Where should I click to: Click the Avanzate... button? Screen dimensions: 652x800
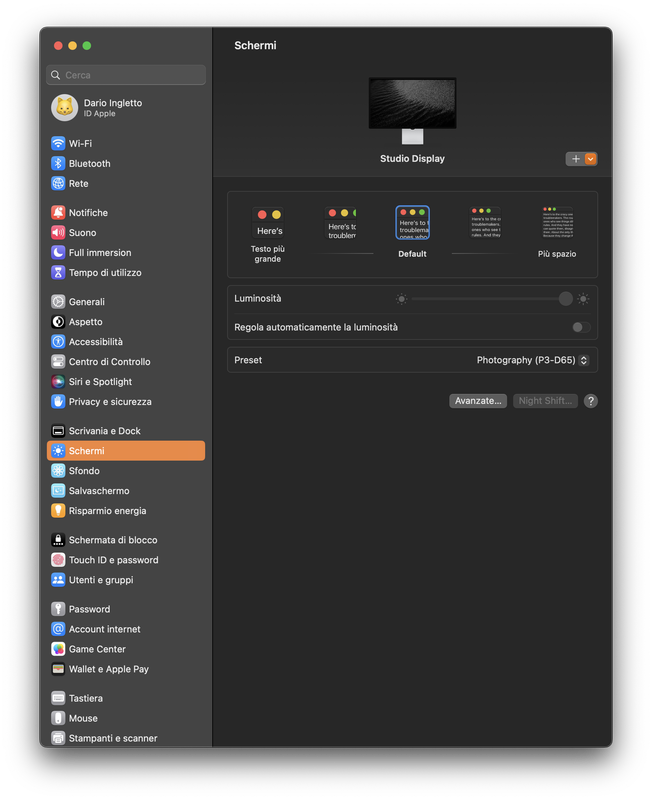click(478, 401)
